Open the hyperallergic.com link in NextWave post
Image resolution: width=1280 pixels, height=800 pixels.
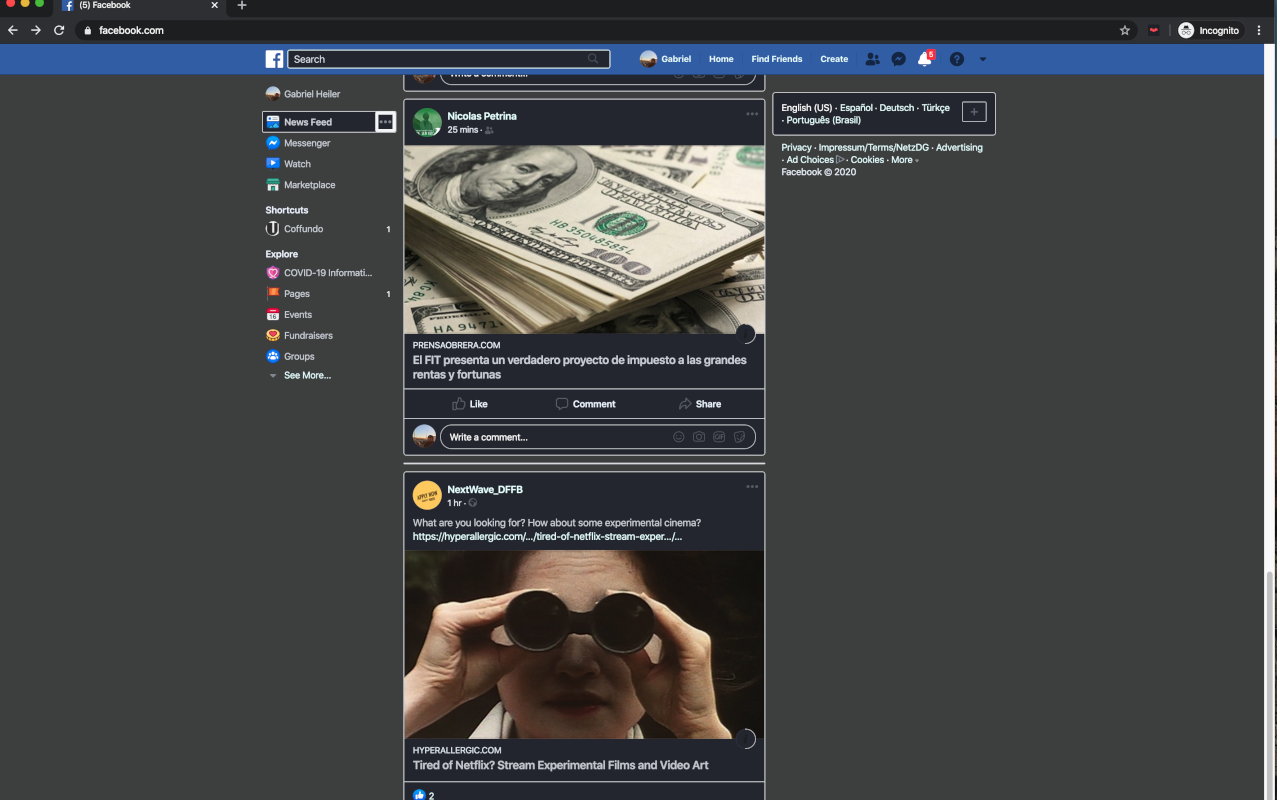pos(547,537)
